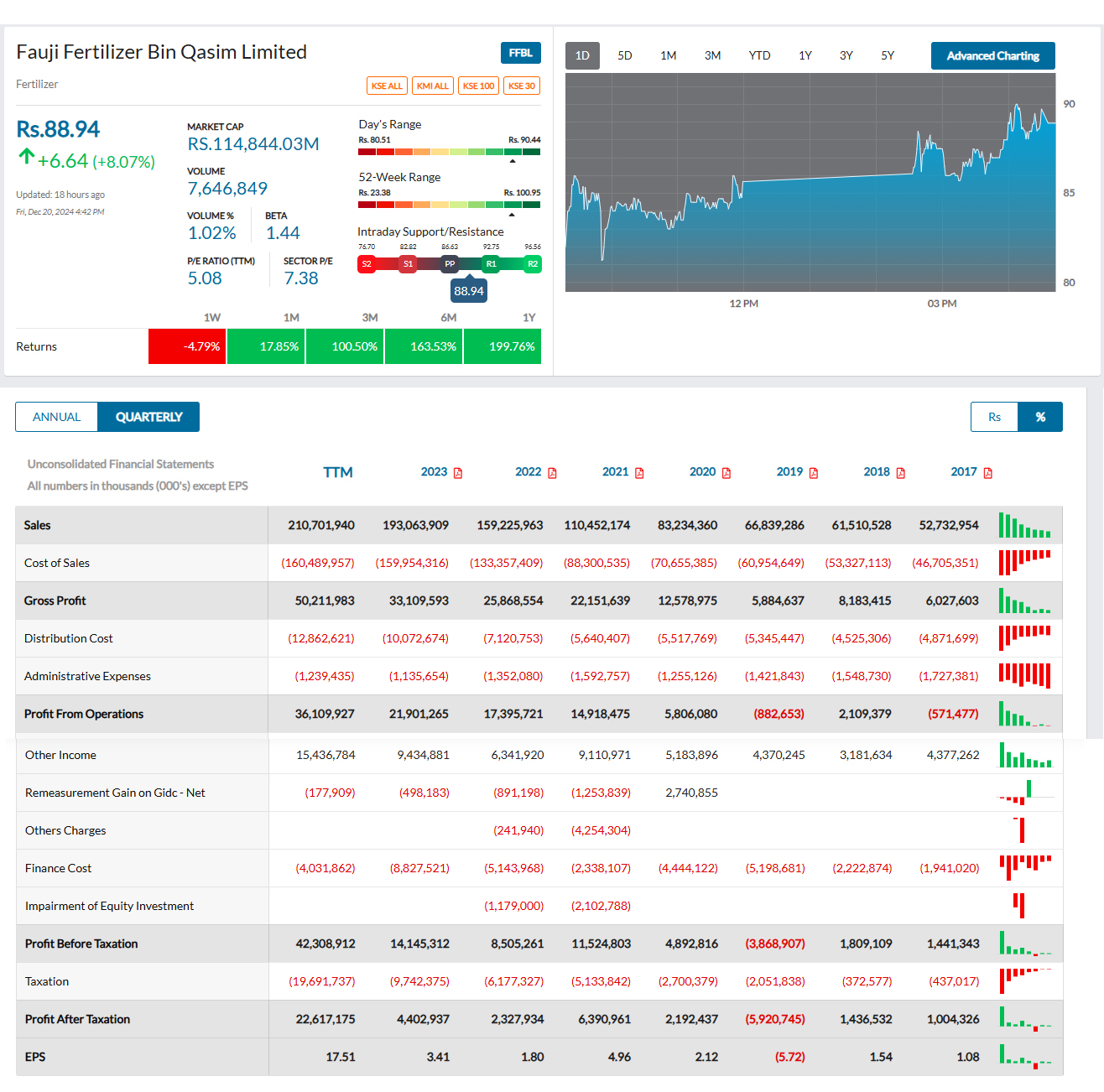Click the Taxation row sparkline chart
1104x1092 pixels.
[x=1025, y=981]
